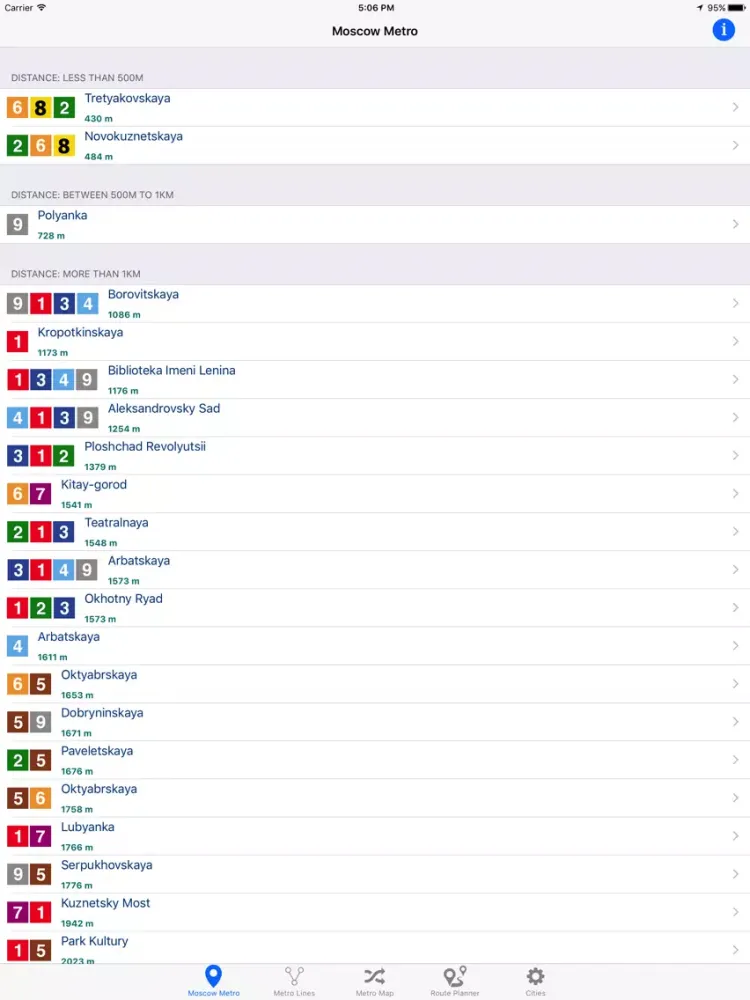Tap red line 1 badge on Borovitskaya
This screenshot has width=750, height=1000.
(41, 304)
